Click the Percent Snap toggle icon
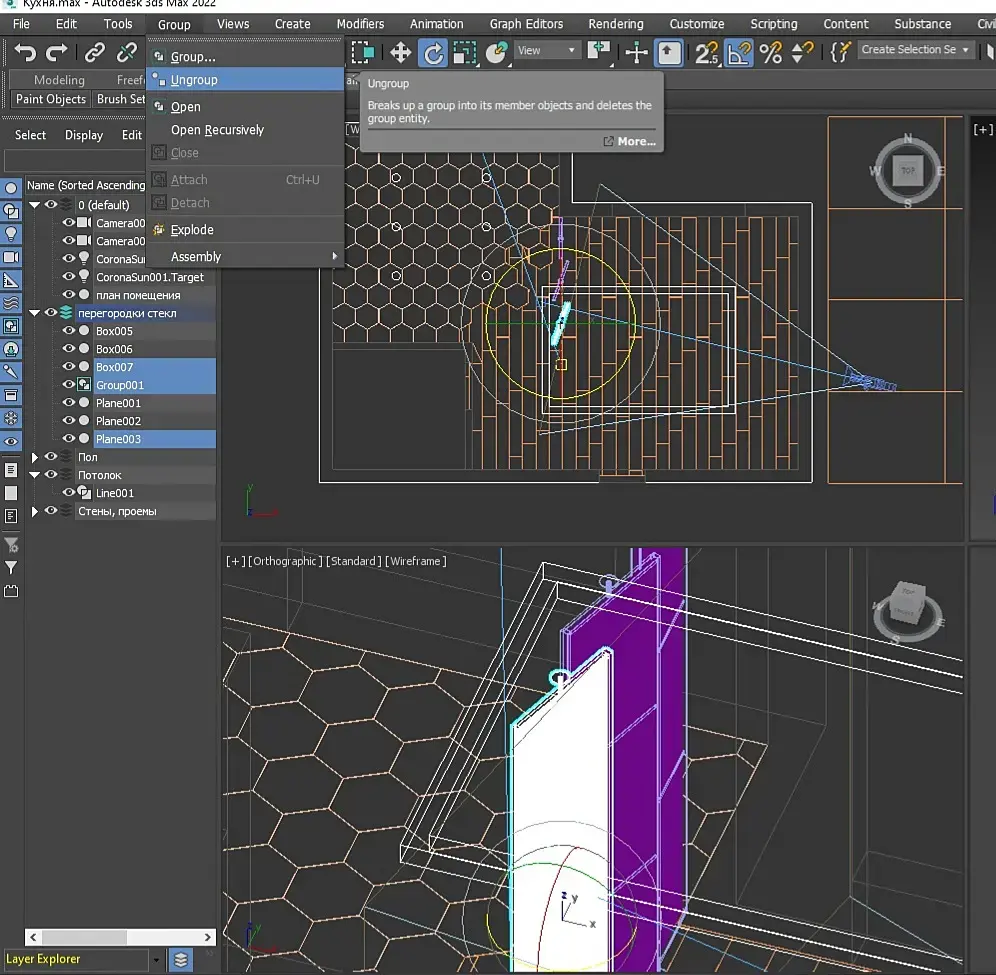 pos(770,52)
